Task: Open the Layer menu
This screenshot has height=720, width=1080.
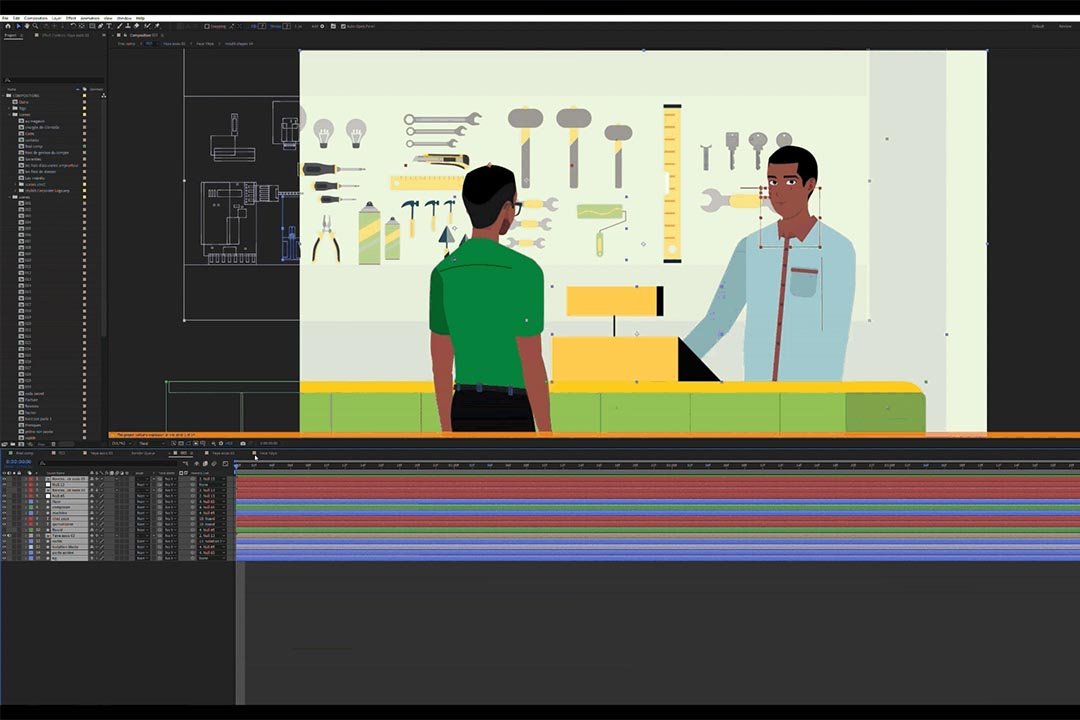Action: 56,18
